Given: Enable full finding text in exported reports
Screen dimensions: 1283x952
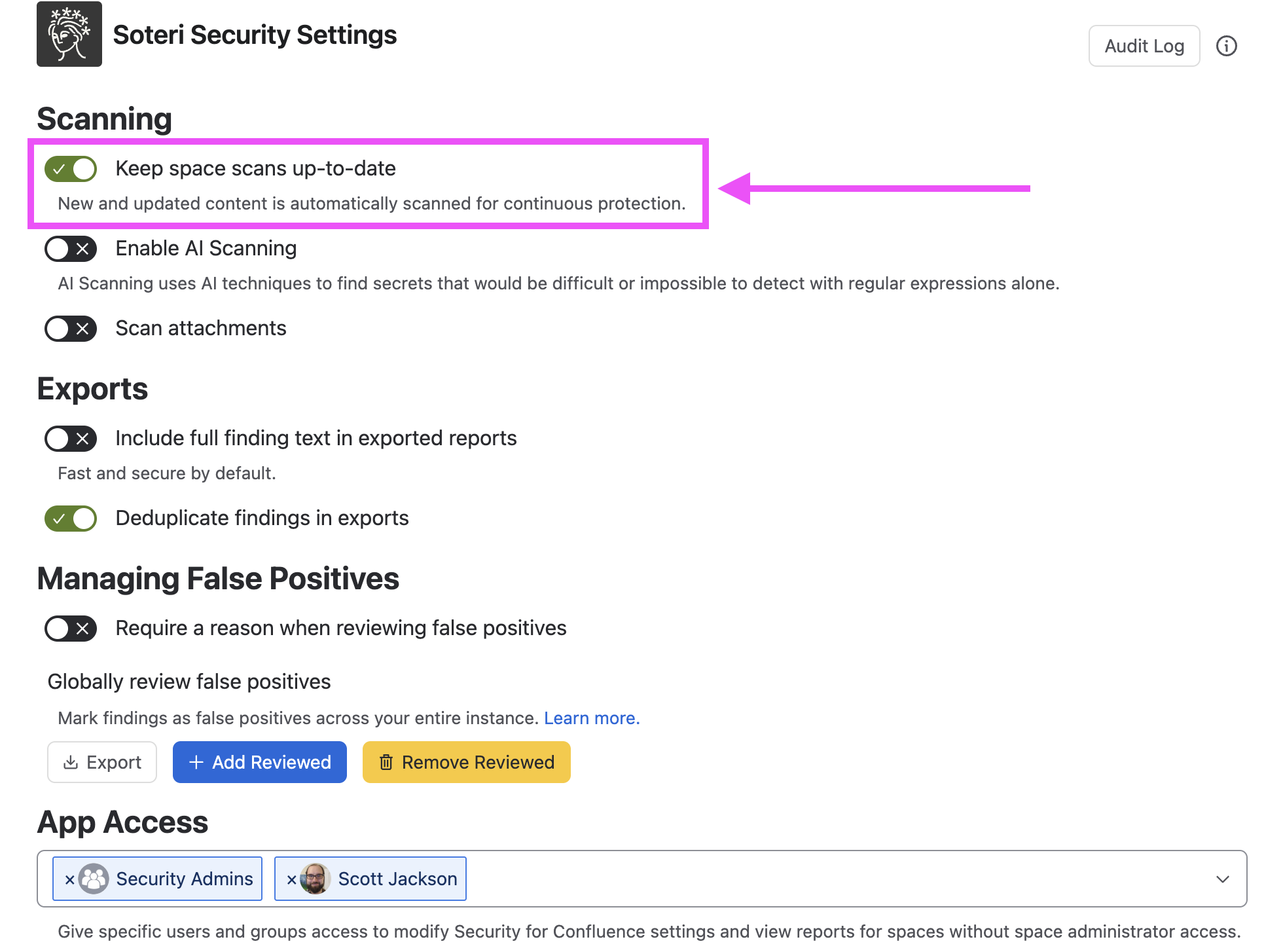Looking at the screenshot, I should pos(71,439).
